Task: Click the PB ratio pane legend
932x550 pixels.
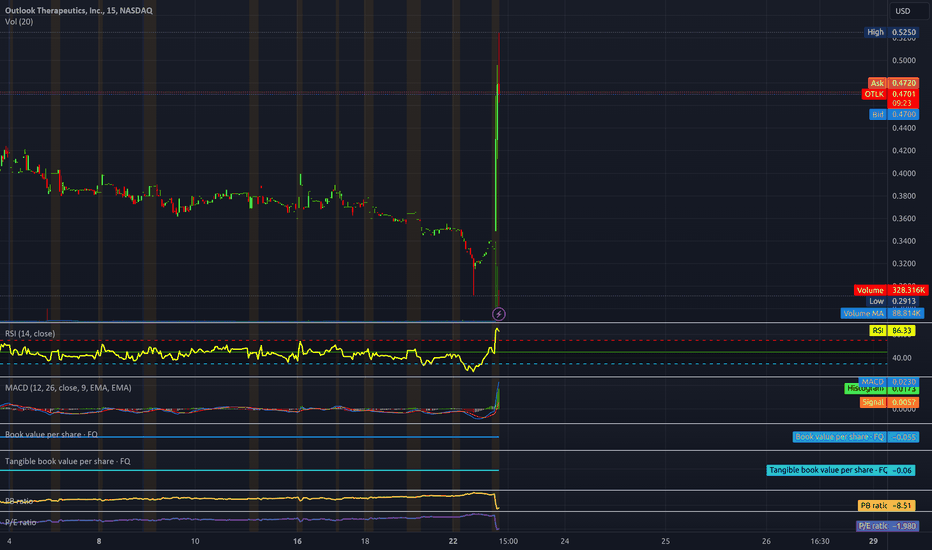Action: [19, 501]
